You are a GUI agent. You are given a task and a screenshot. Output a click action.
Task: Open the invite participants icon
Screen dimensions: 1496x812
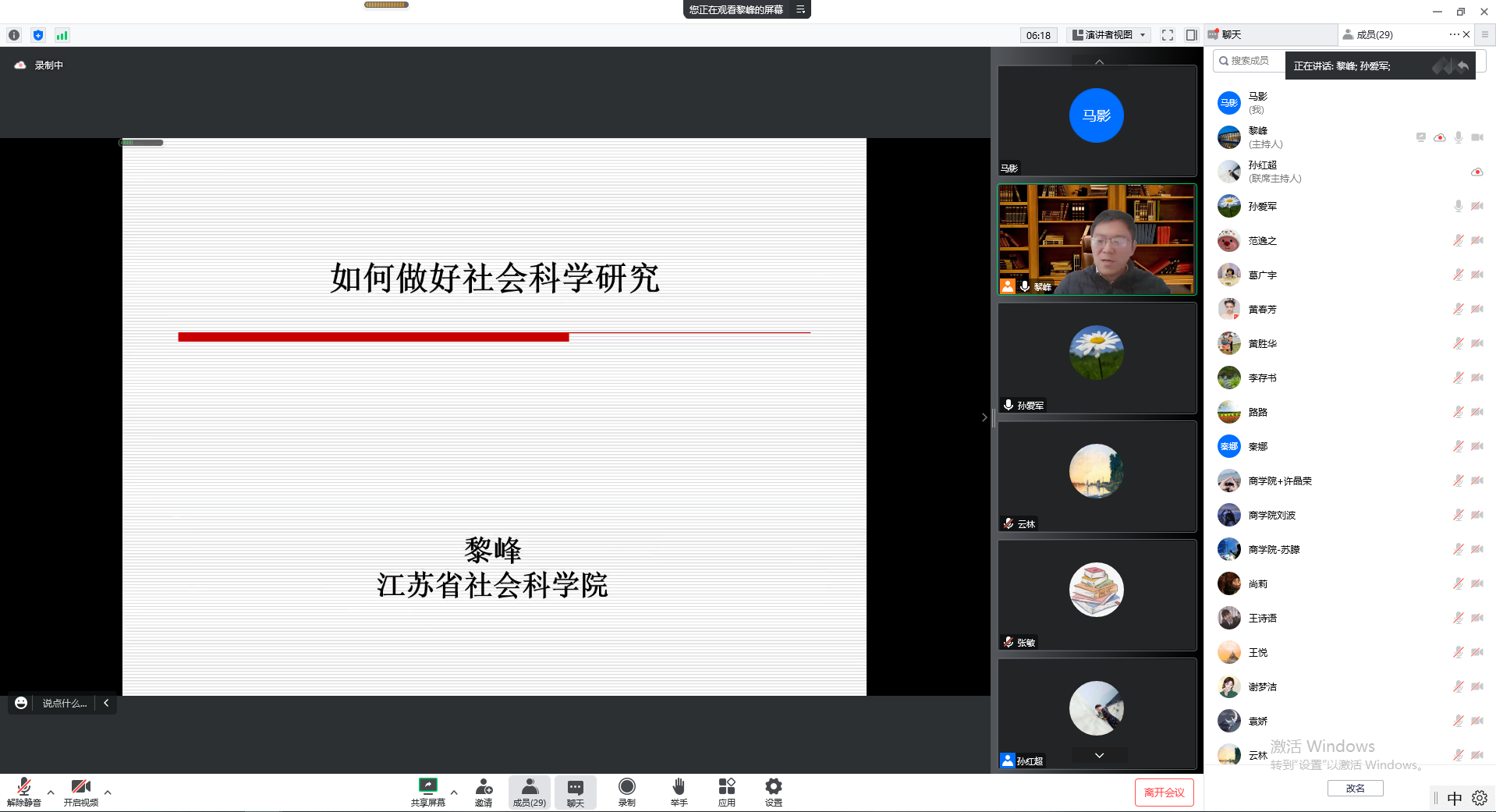tap(484, 786)
